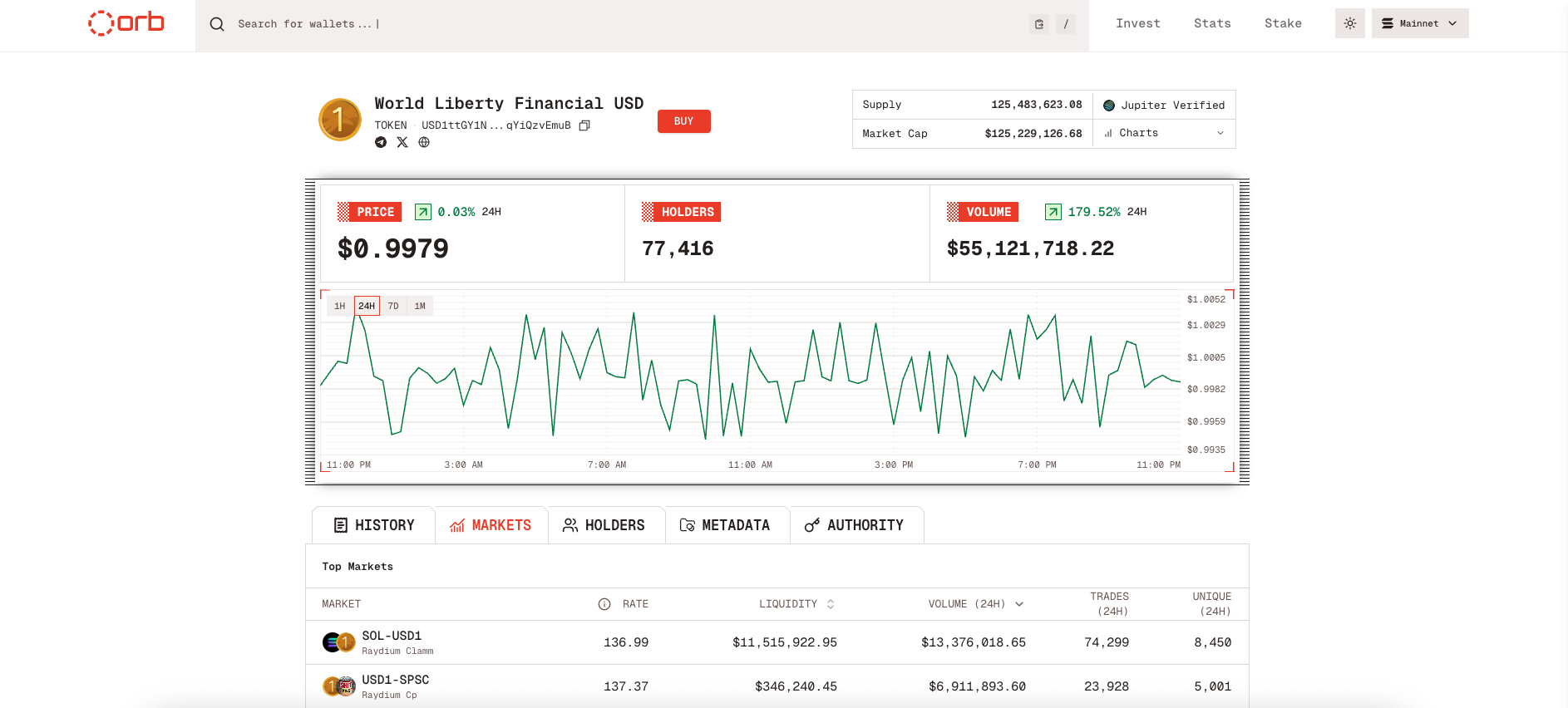
Task: Open the Invest menu
Action: tap(1138, 23)
